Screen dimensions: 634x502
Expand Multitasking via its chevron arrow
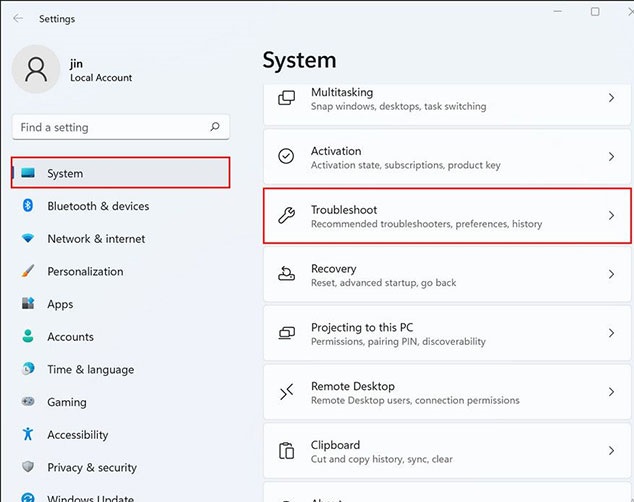pos(611,98)
